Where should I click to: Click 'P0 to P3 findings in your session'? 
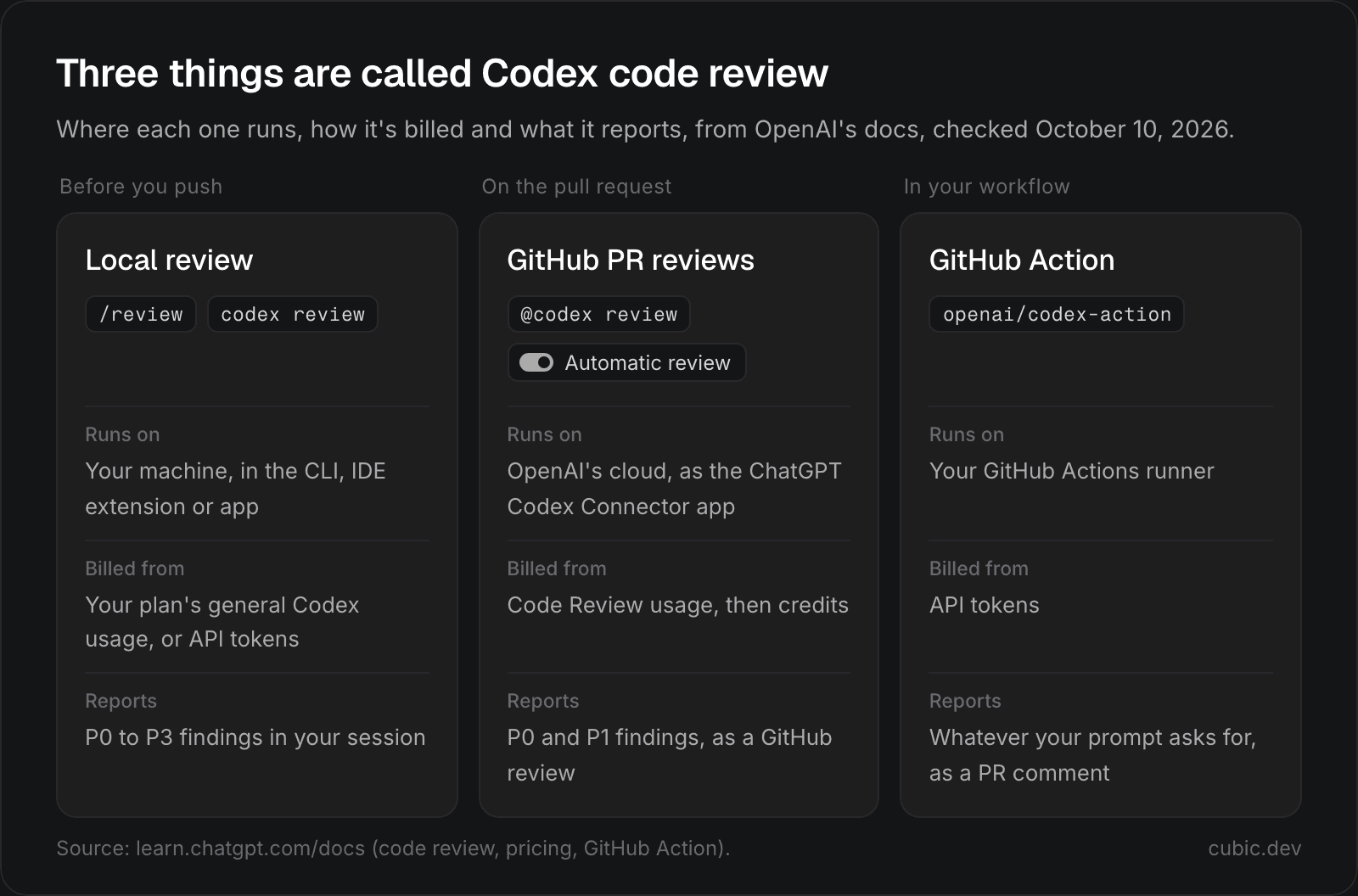(255, 737)
